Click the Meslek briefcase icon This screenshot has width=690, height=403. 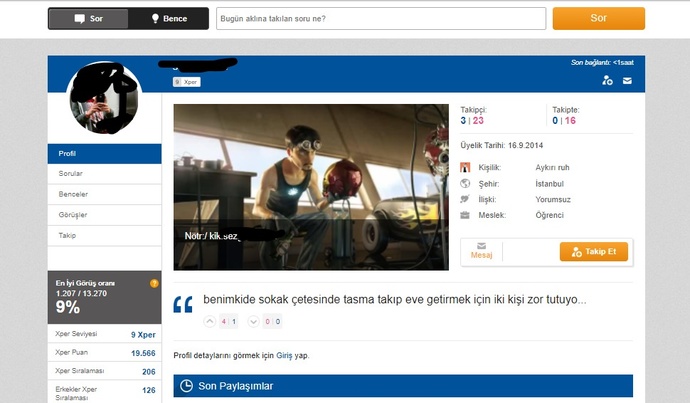(x=465, y=215)
